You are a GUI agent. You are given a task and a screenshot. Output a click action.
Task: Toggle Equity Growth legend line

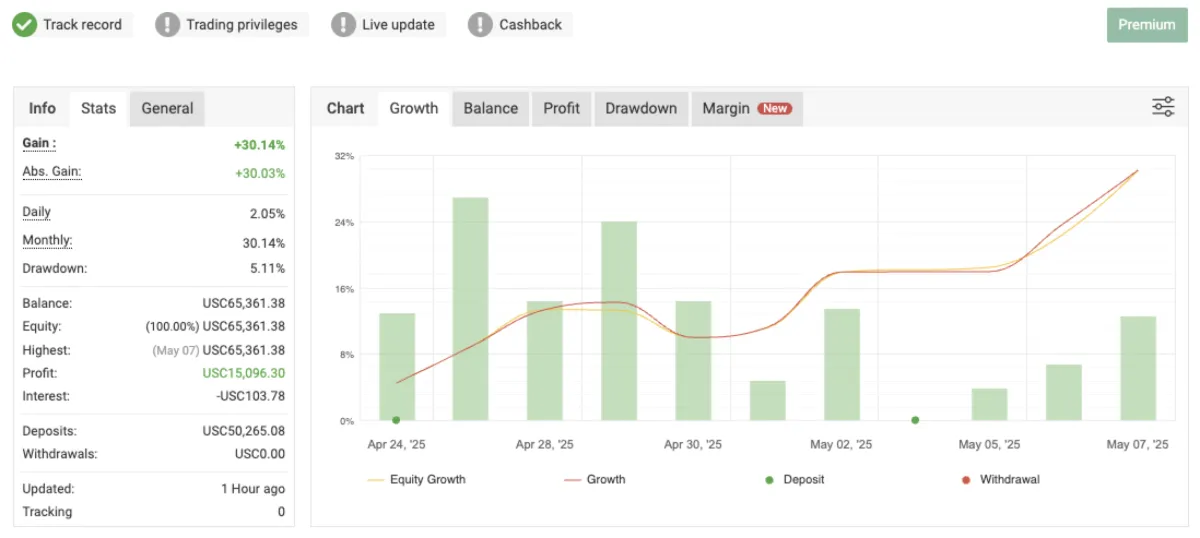[x=417, y=480]
